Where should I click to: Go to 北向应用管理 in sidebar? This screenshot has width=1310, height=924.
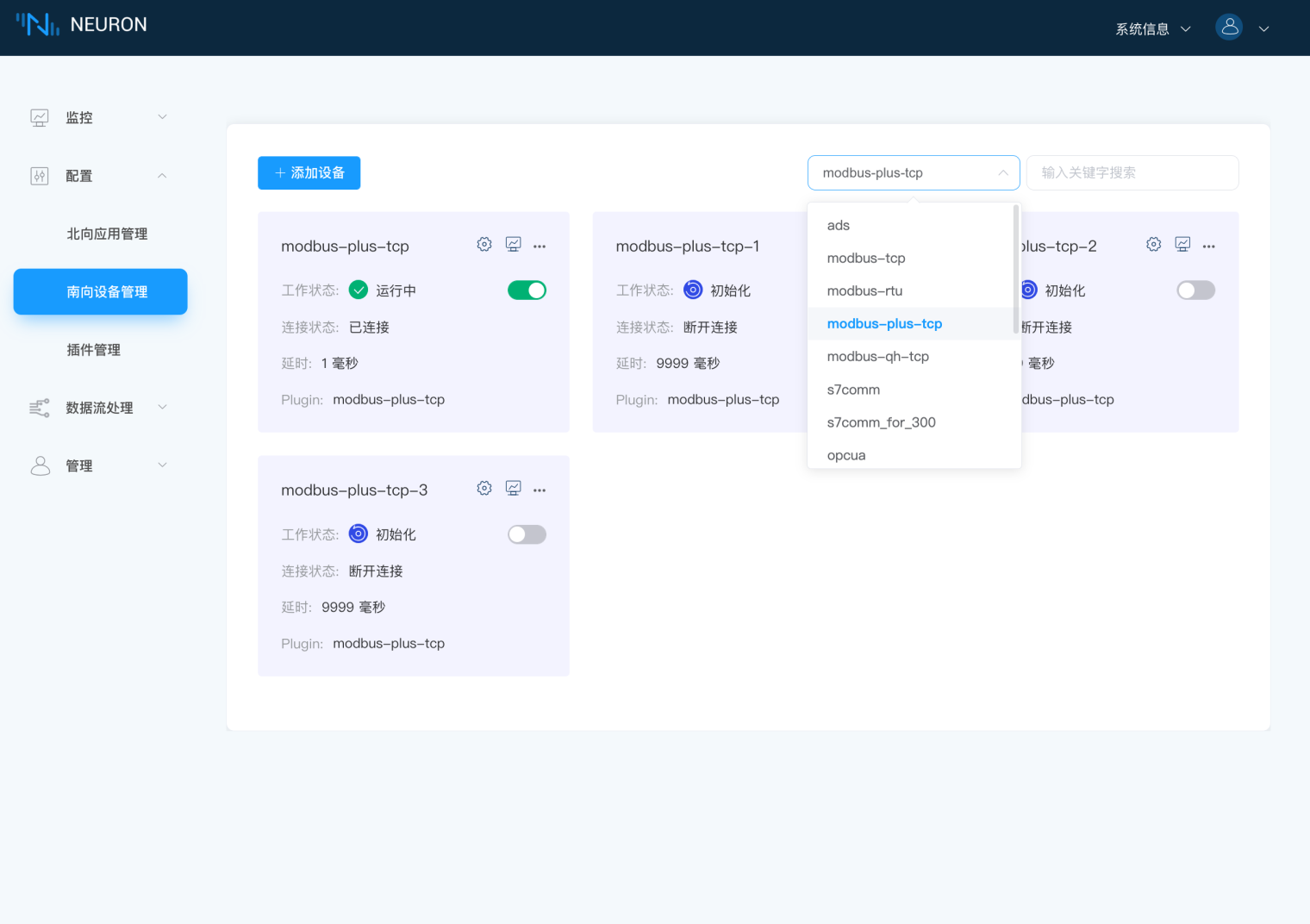tap(107, 234)
